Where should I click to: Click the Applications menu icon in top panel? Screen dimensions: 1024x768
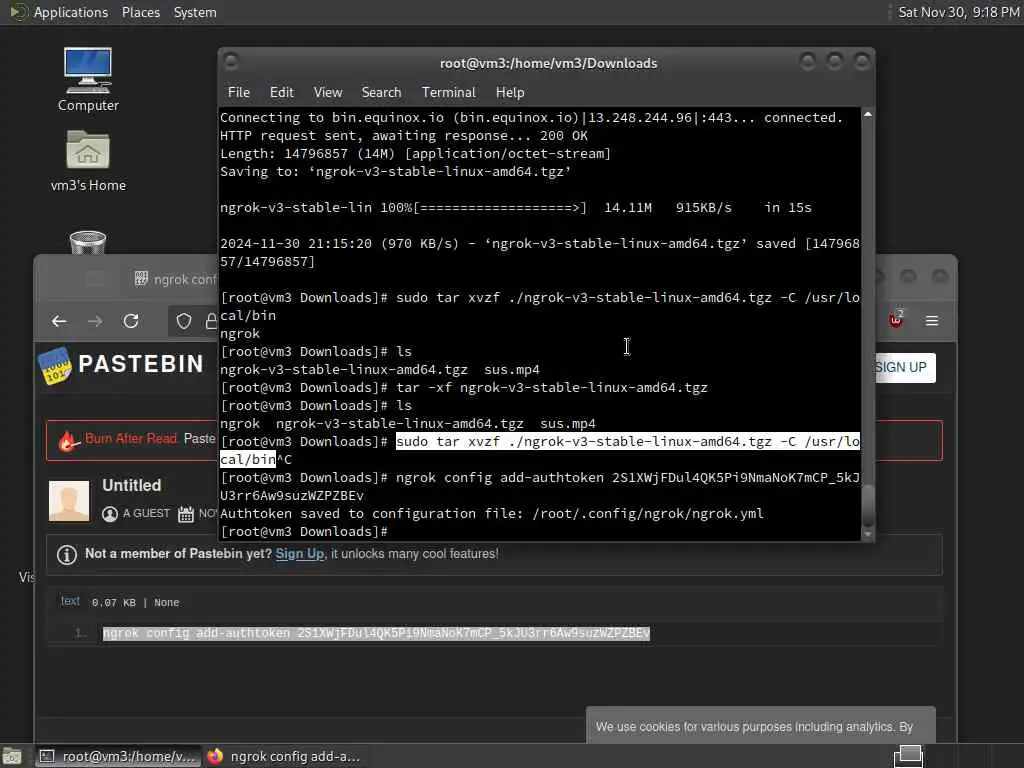(18, 12)
